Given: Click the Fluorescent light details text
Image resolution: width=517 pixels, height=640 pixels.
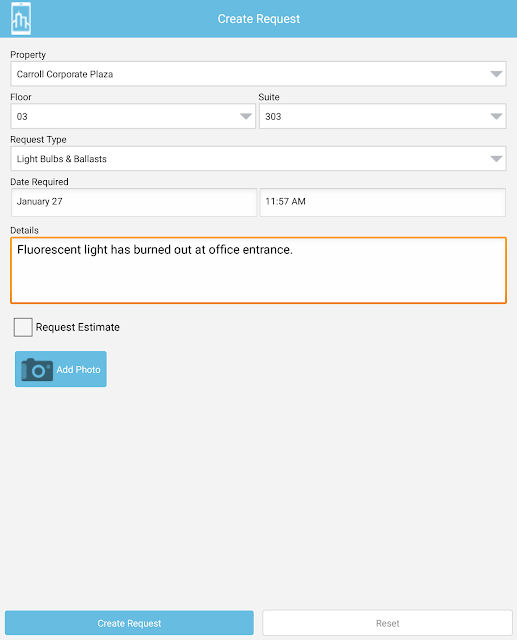Looking at the screenshot, I should (x=155, y=250).
